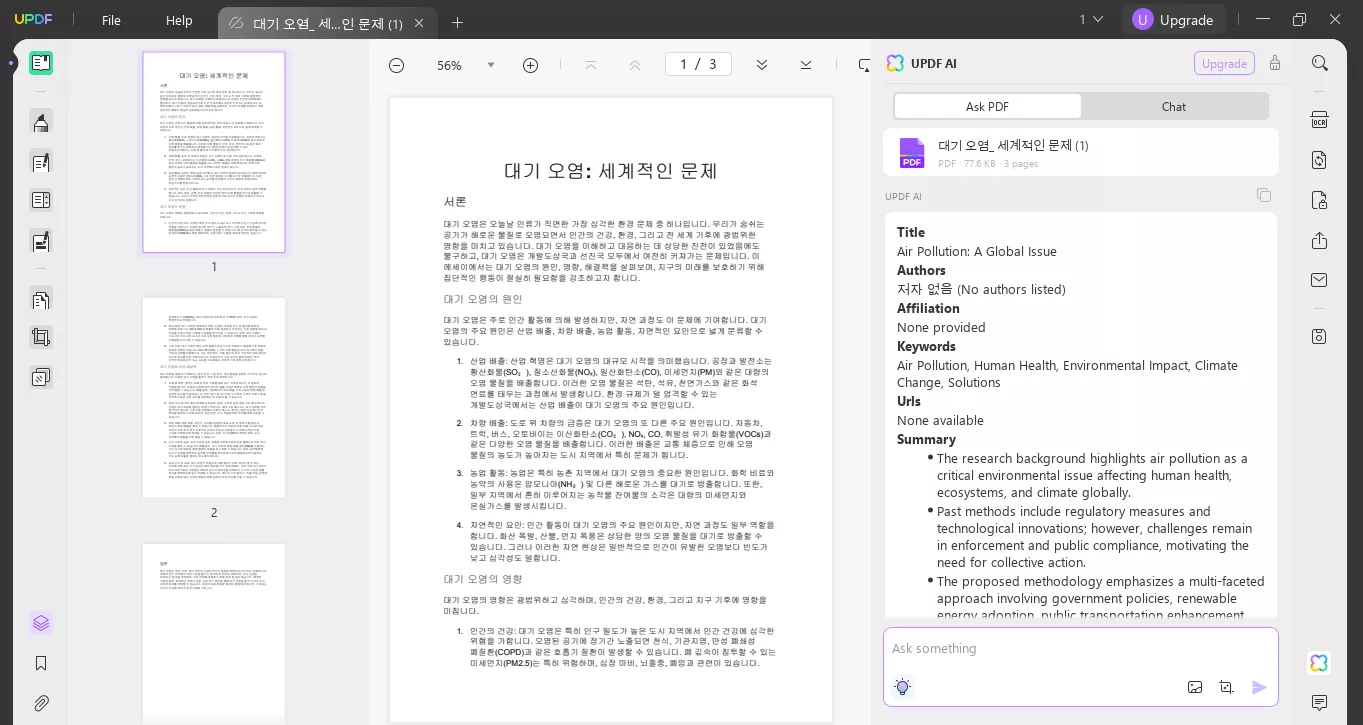Image resolution: width=1363 pixels, height=725 pixels.
Task: Click the AI panel lock icon
Action: (x=1275, y=63)
